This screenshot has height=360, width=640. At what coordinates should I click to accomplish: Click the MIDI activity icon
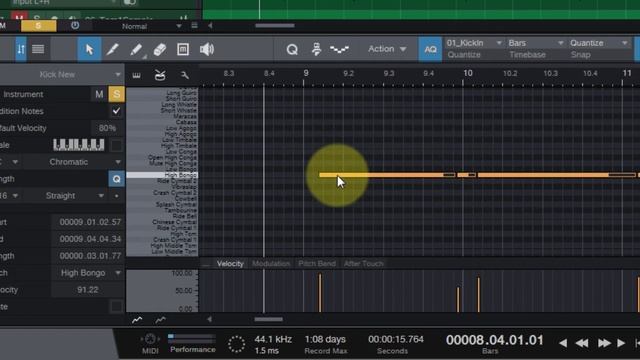click(150, 339)
